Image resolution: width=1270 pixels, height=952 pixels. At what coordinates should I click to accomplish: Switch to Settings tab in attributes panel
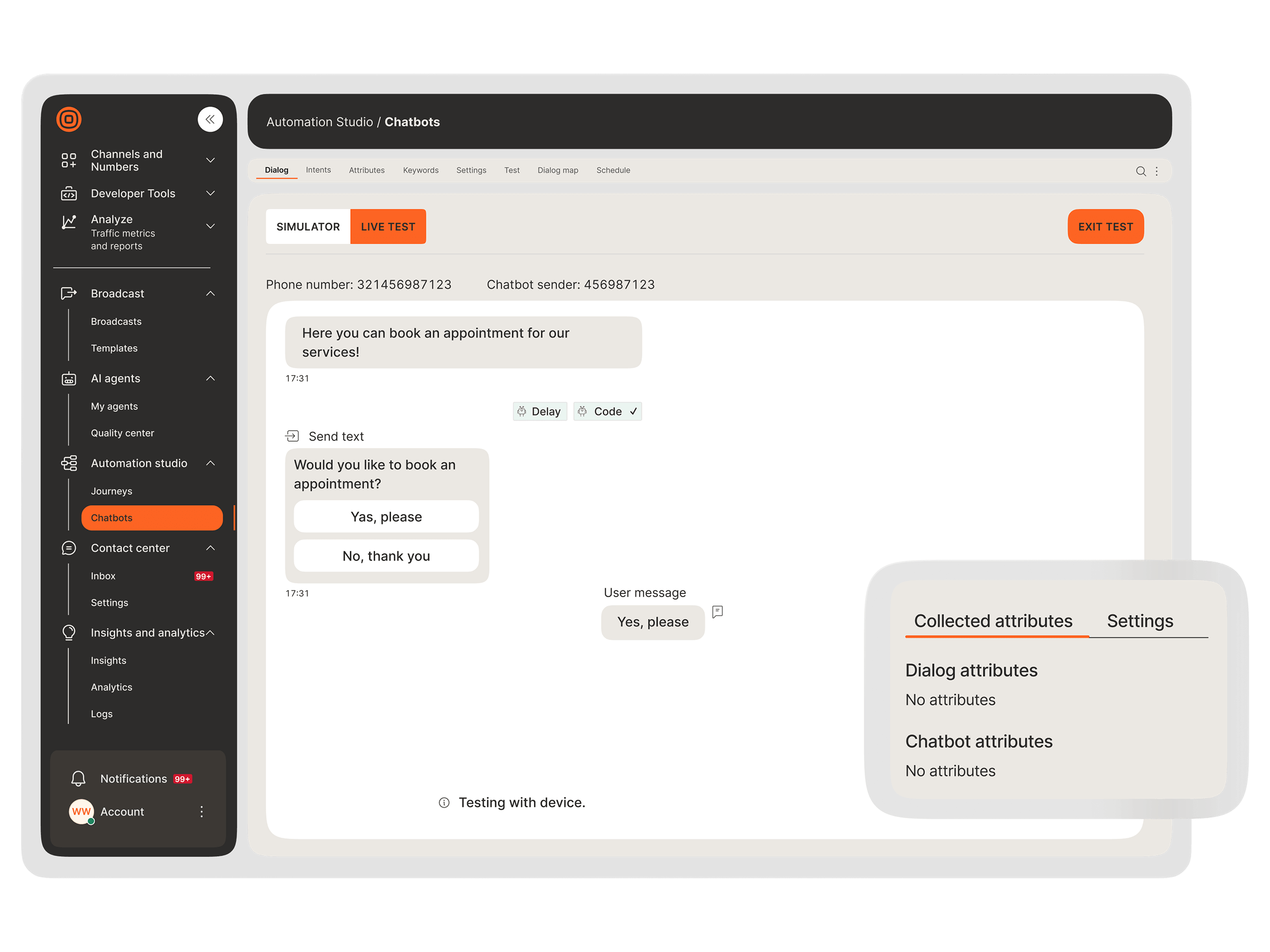click(1140, 621)
